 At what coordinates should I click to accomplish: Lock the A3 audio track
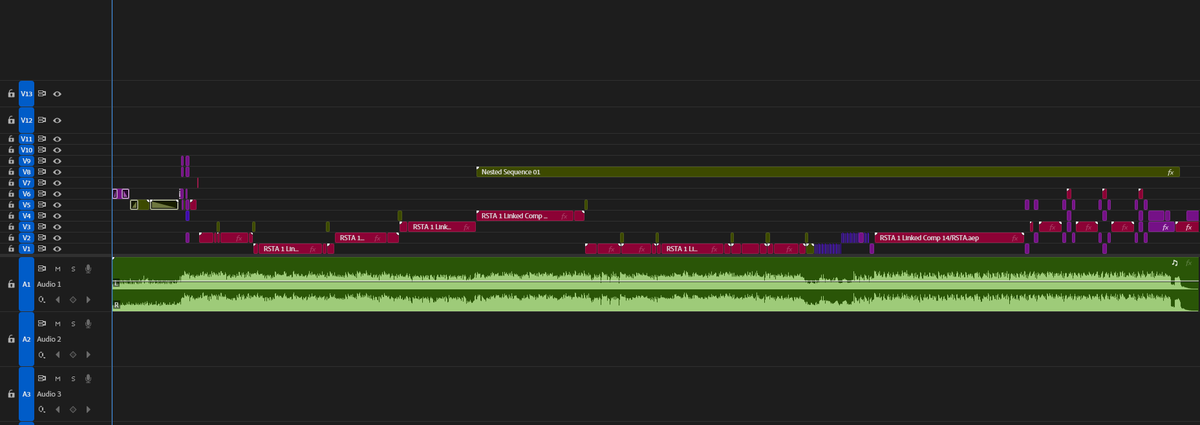[11, 395]
